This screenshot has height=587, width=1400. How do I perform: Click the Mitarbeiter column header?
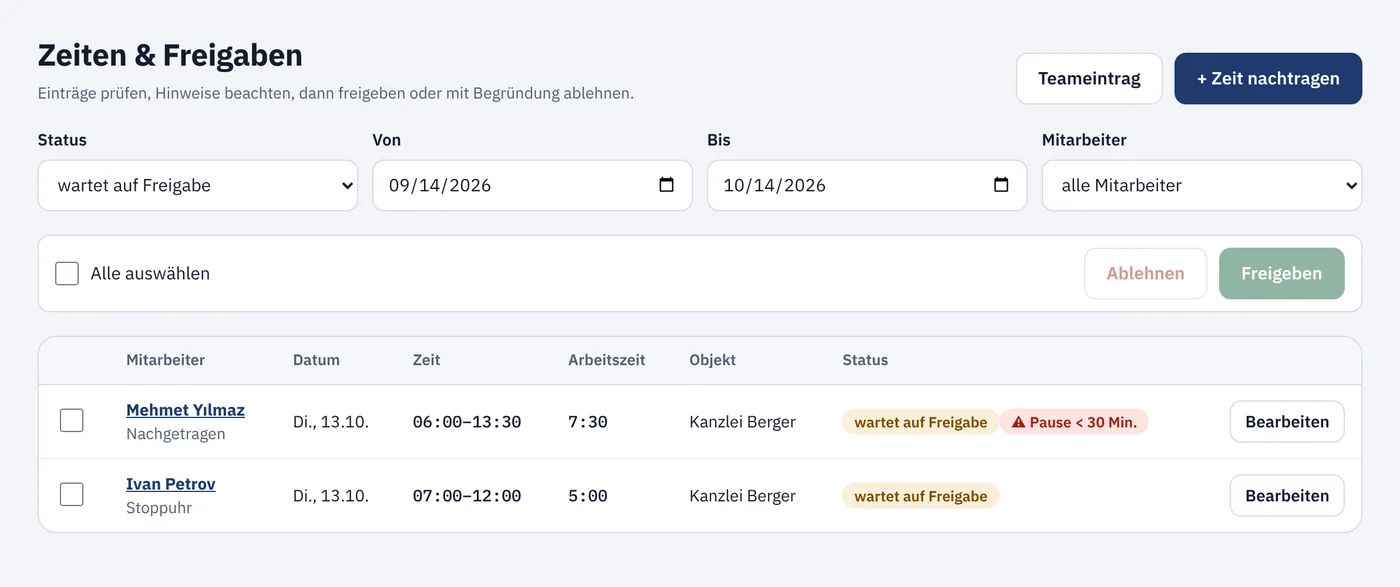(166, 360)
